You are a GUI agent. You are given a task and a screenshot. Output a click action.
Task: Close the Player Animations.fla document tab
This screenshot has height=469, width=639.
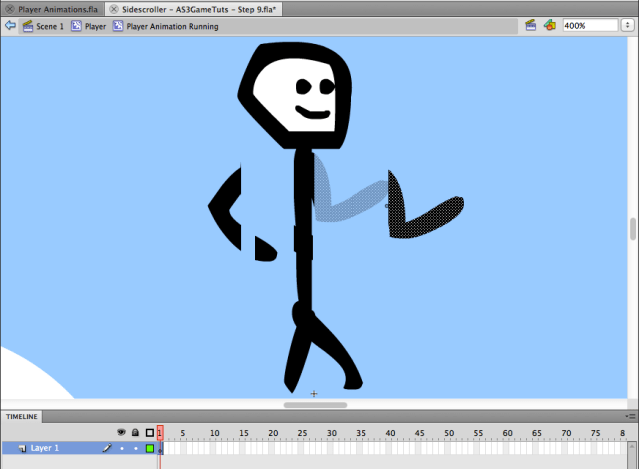coord(10,9)
